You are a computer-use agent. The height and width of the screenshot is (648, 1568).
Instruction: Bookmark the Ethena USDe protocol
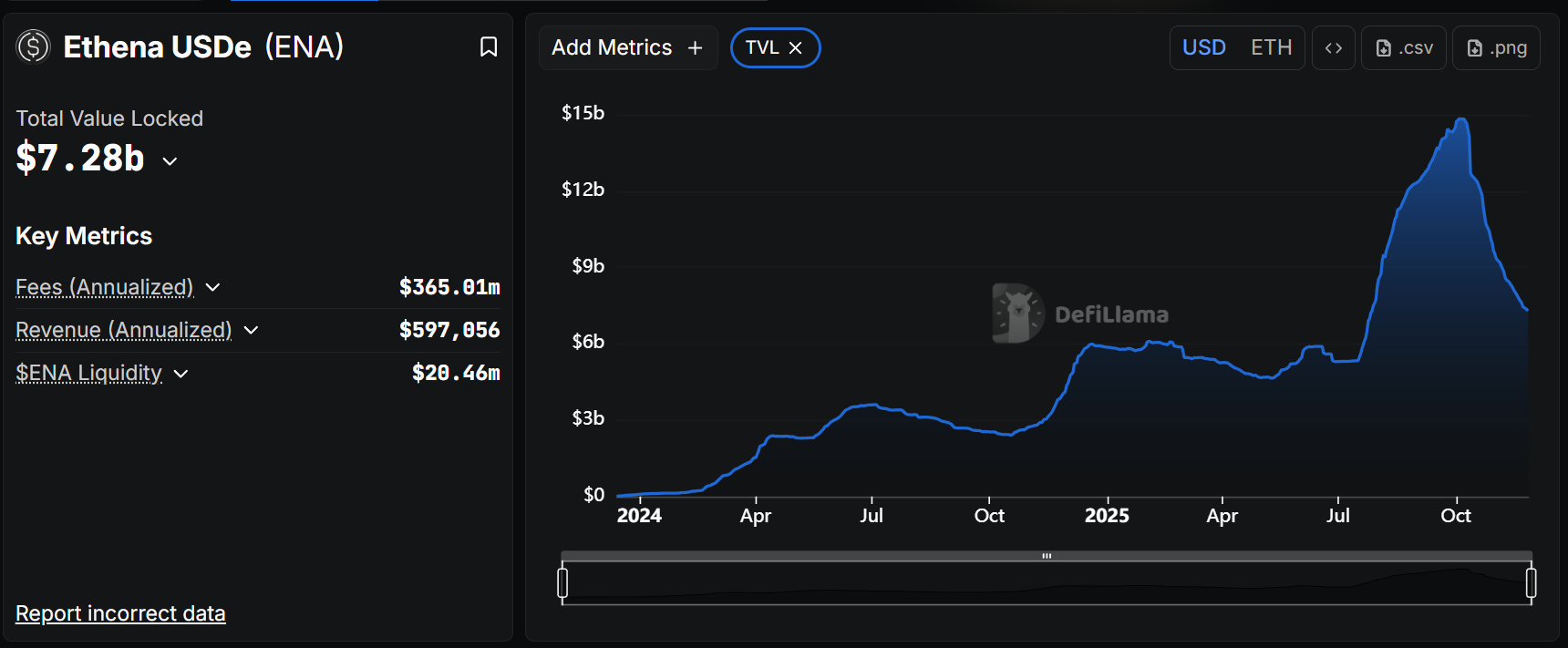pos(489,46)
